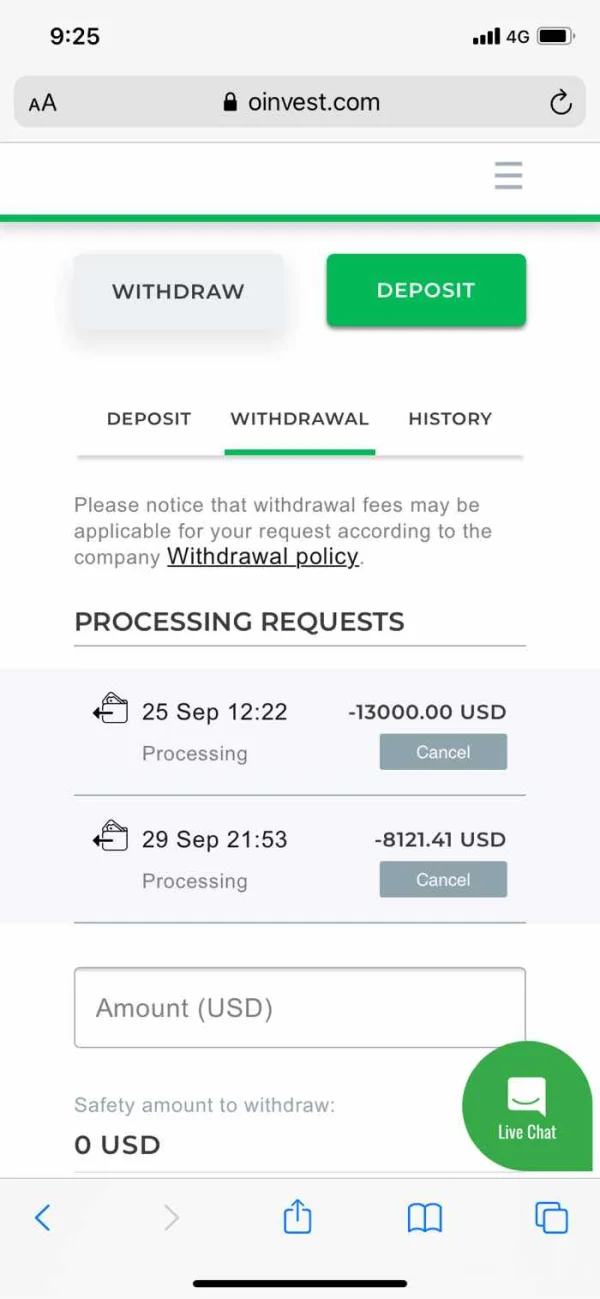
Task: Tap the oinvest.com address bar
Action: (x=300, y=102)
